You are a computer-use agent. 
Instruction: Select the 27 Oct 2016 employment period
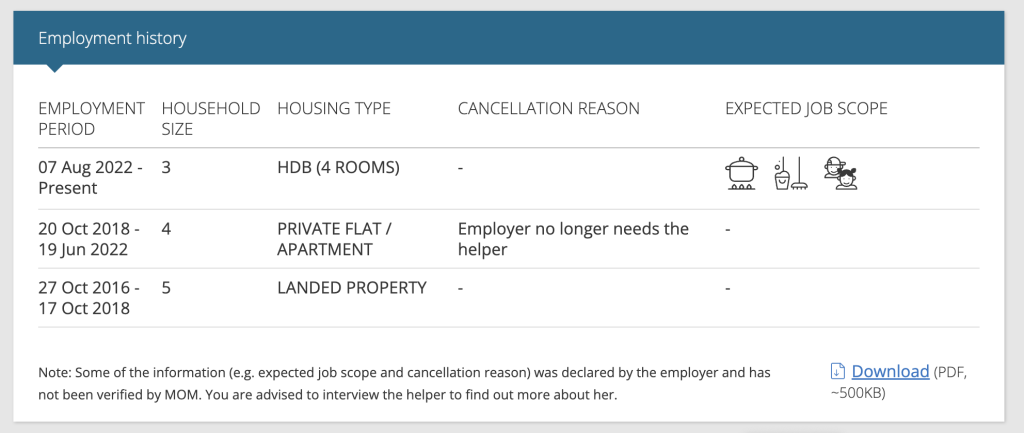[89, 298]
